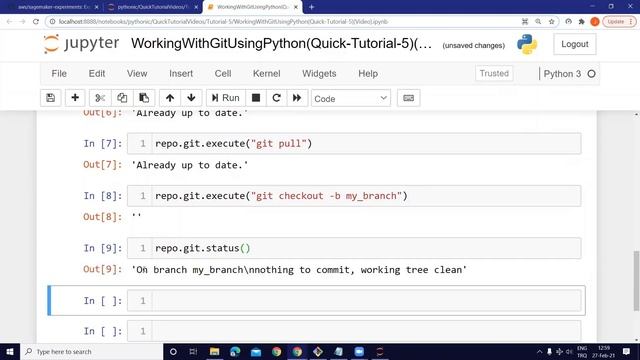This screenshot has width=640, height=360.
Task: Cut selected cells with the scissors icon
Action: point(100,98)
